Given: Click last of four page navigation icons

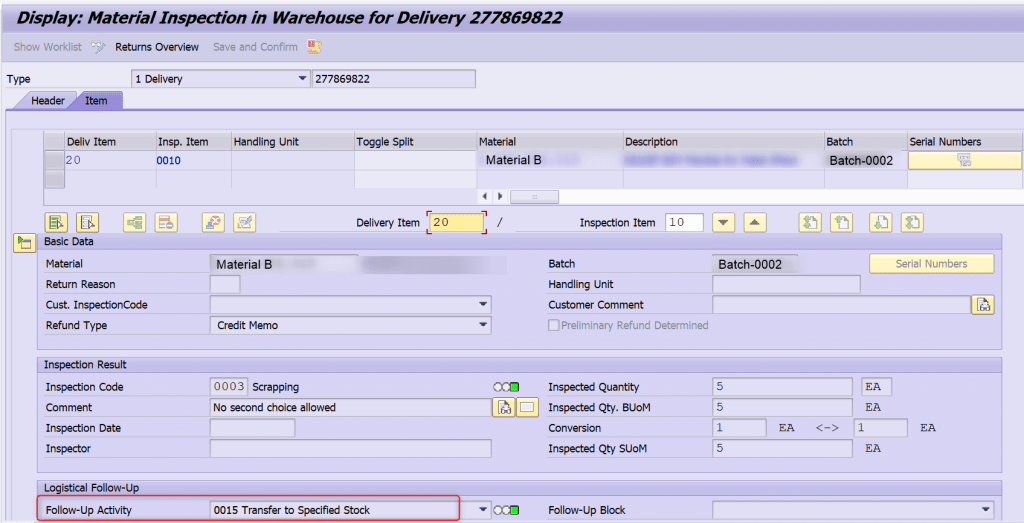Looking at the screenshot, I should [912, 223].
